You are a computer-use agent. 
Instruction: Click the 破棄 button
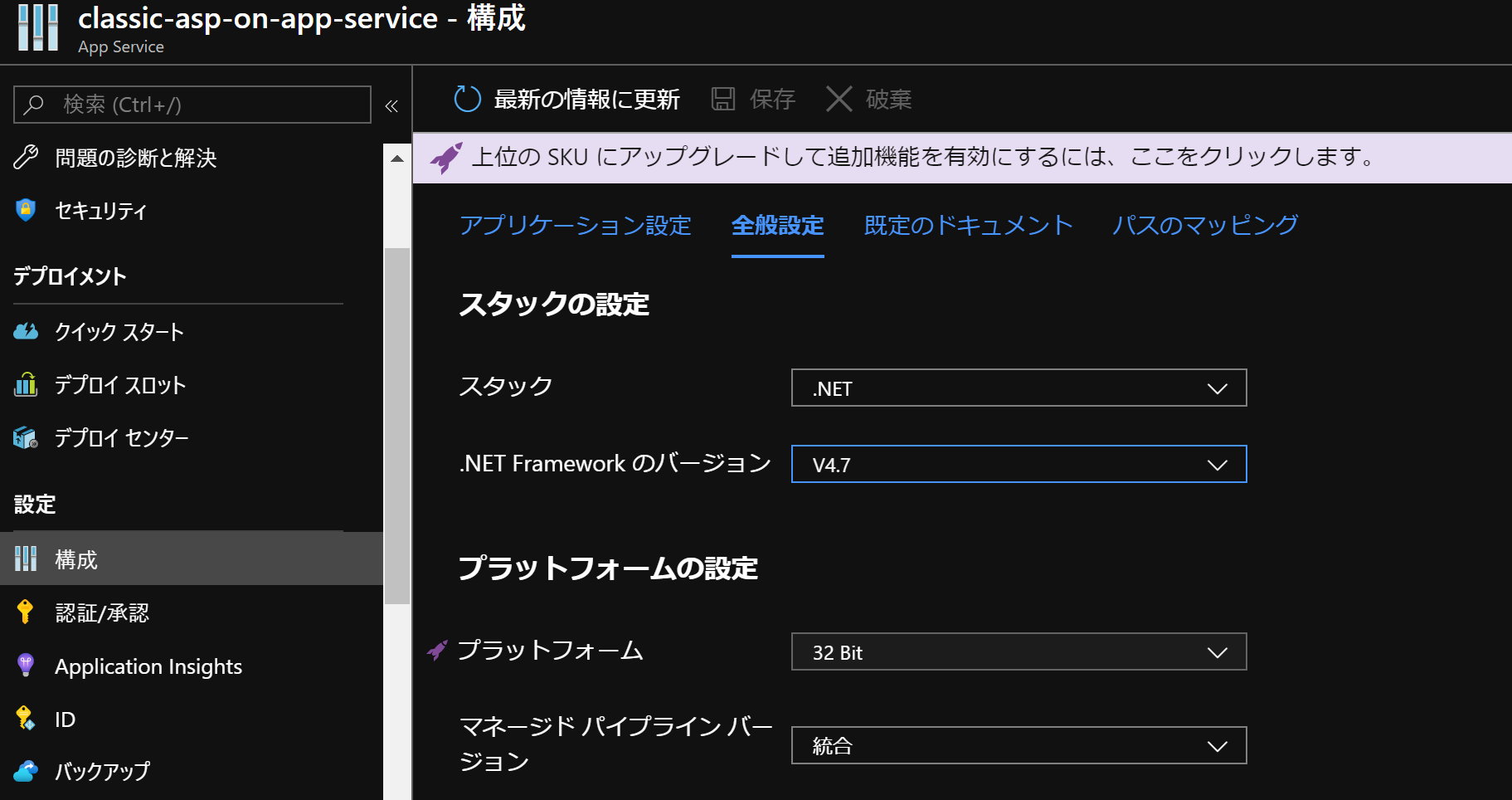[x=869, y=99]
